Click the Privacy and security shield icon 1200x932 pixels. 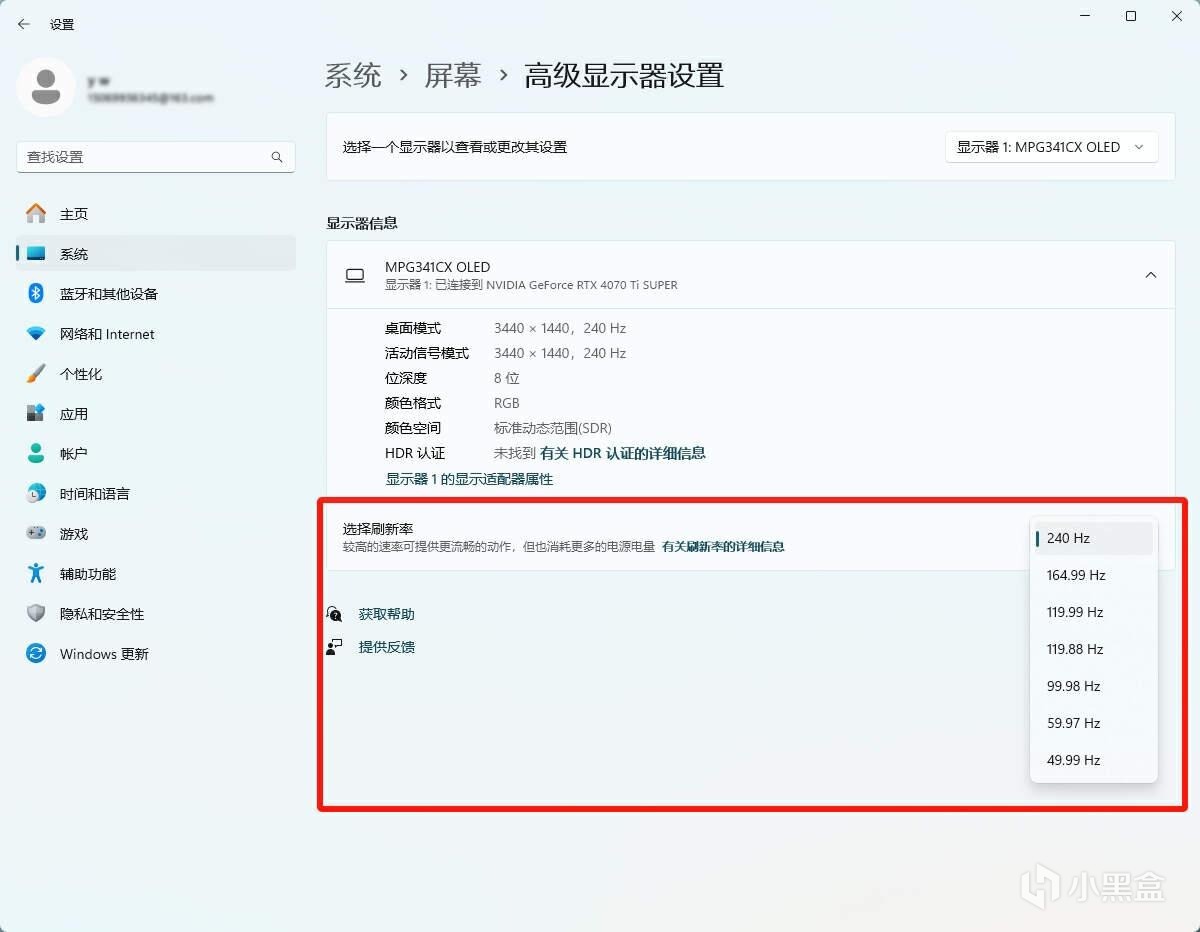pyautogui.click(x=36, y=613)
